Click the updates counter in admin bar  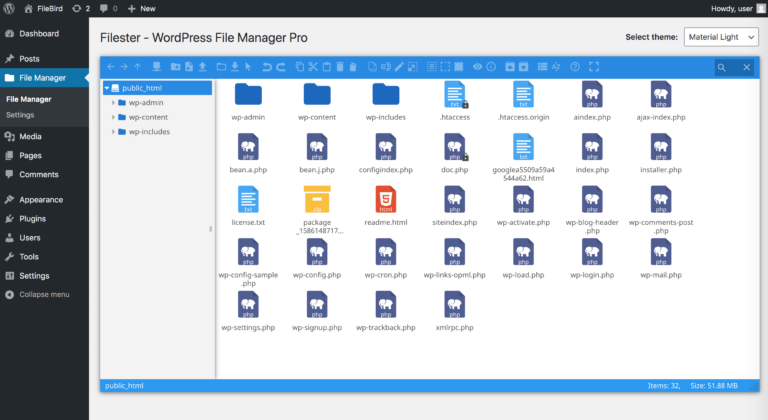coord(81,8)
